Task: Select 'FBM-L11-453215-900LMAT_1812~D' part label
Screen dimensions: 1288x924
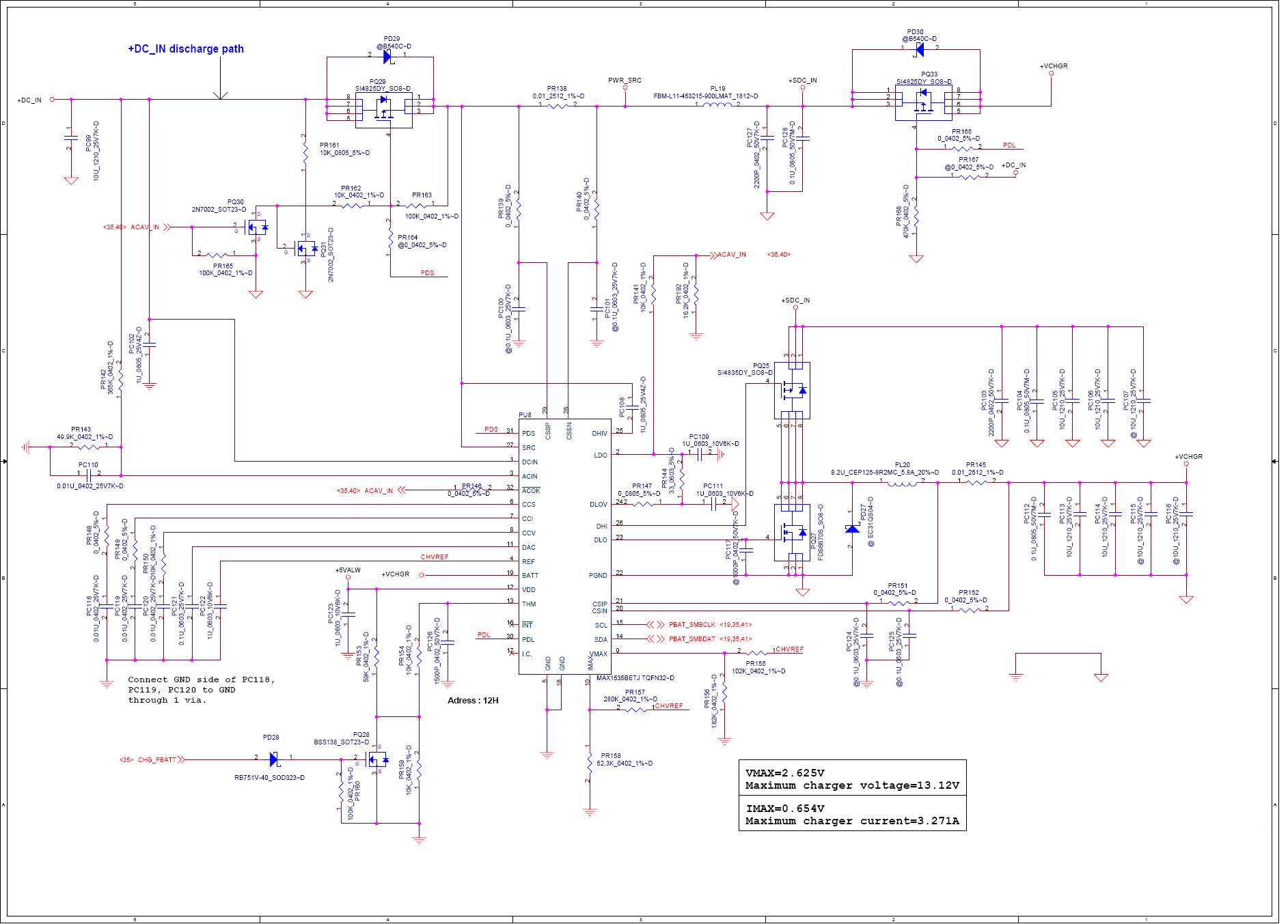Action: pyautogui.click(x=706, y=96)
